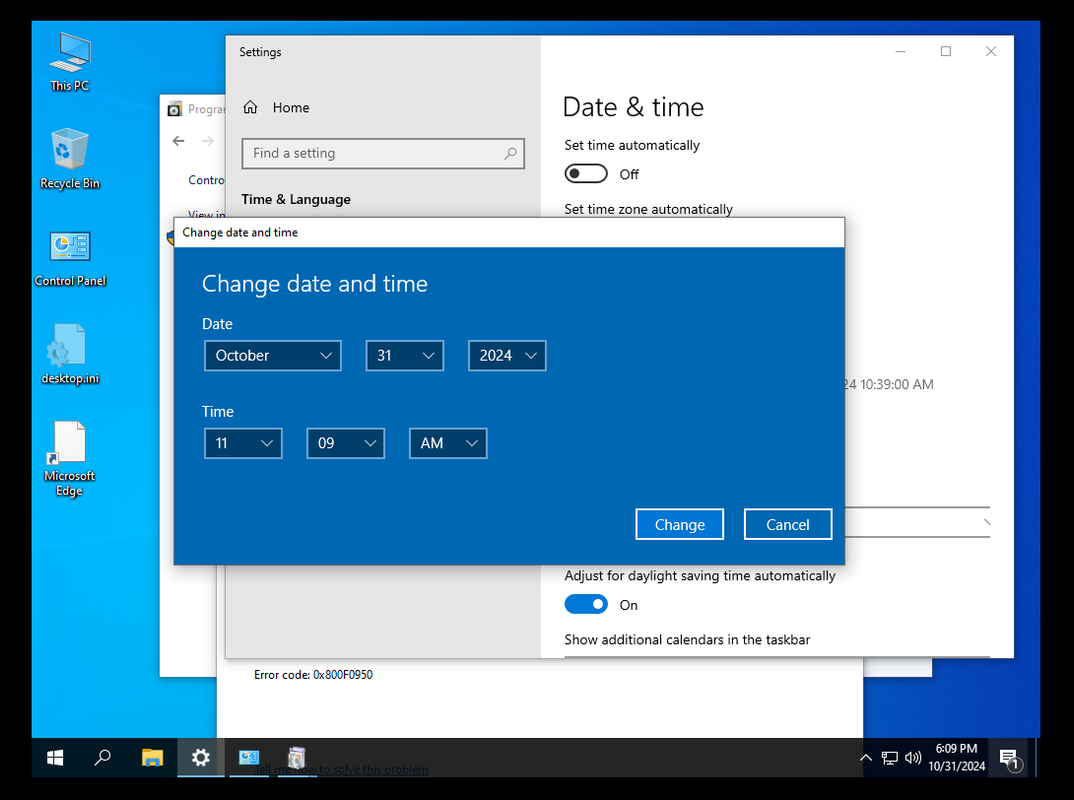This screenshot has width=1074, height=800.
Task: Open the October month dropdown
Action: coord(273,355)
